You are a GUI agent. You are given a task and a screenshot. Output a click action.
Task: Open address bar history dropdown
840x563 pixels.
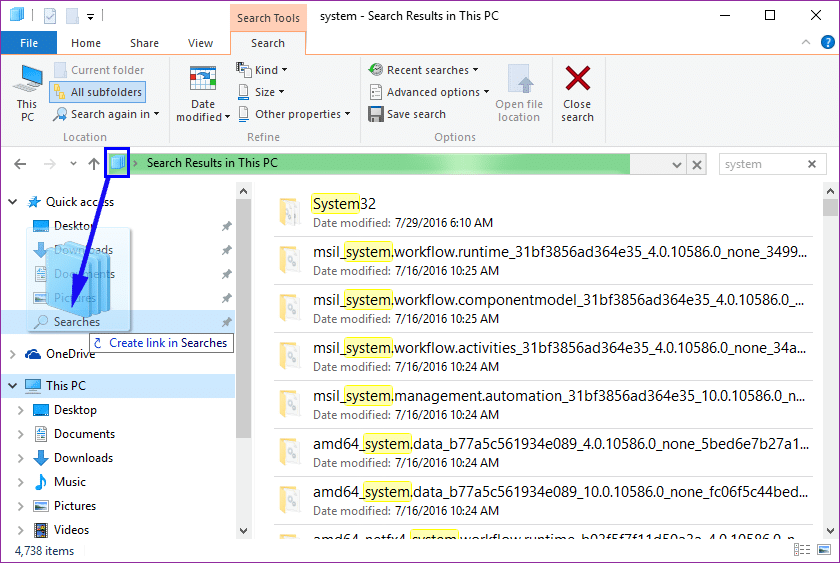[677, 164]
